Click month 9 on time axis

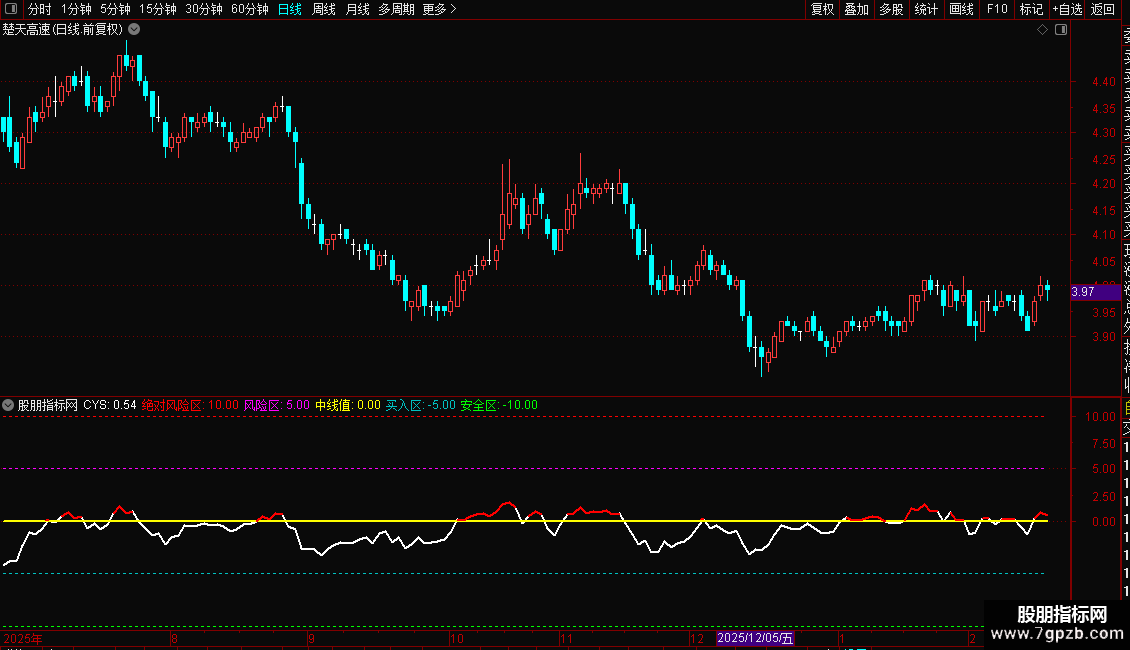(311, 638)
